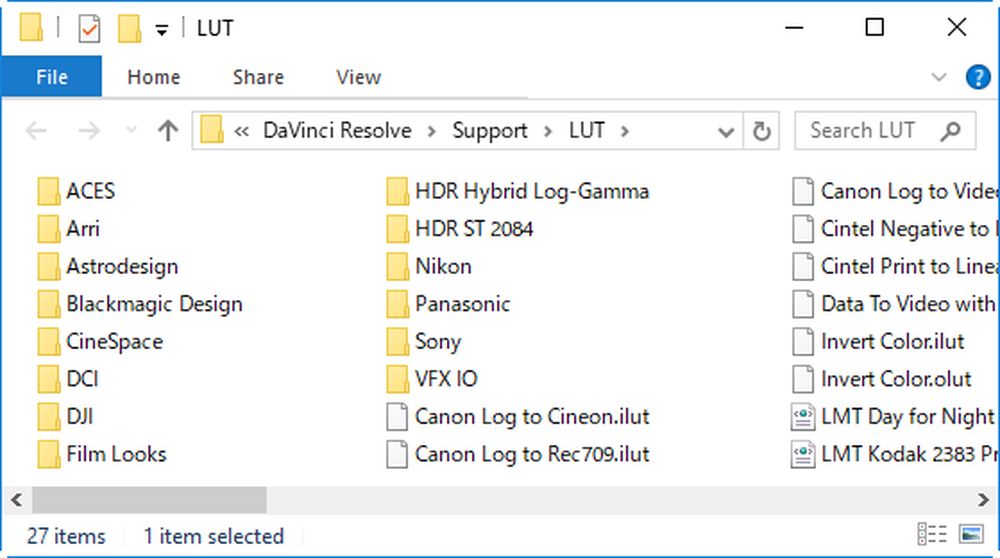Open address bar previous locations dropdown

point(726,132)
